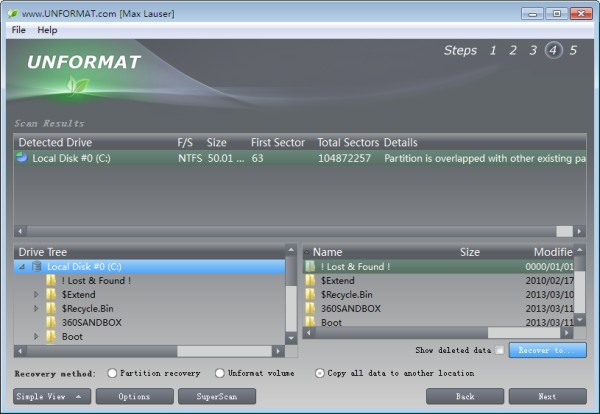Image resolution: width=600 pixels, height=414 pixels.
Task: Select 360SANDBOX in Drive Tree
Action: tap(92, 323)
